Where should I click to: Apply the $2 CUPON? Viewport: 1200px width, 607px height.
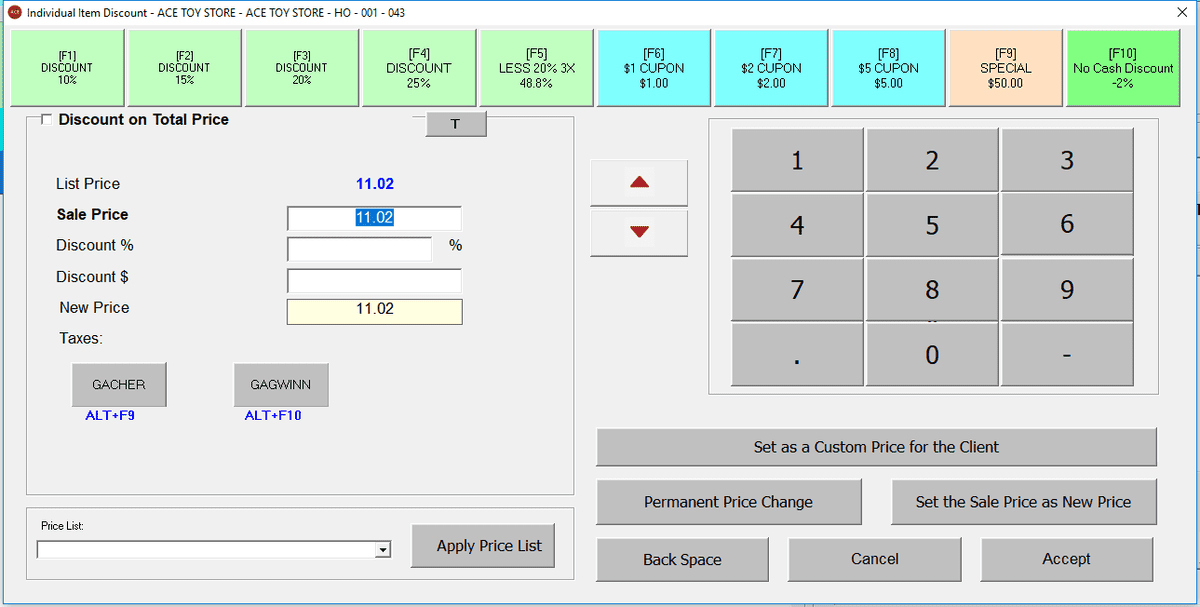pyautogui.click(x=771, y=68)
